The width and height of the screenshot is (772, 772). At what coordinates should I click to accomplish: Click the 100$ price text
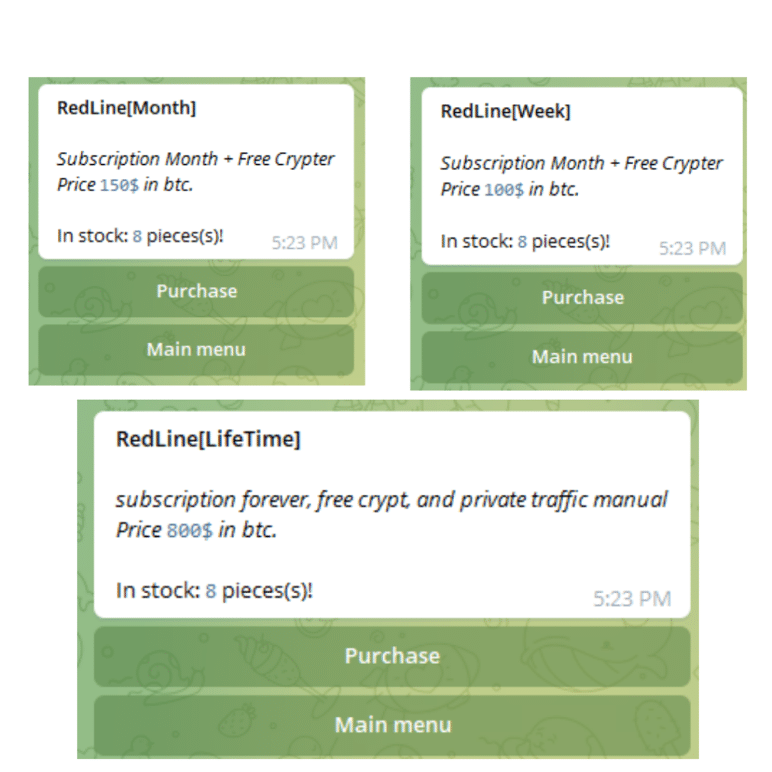tap(503, 189)
